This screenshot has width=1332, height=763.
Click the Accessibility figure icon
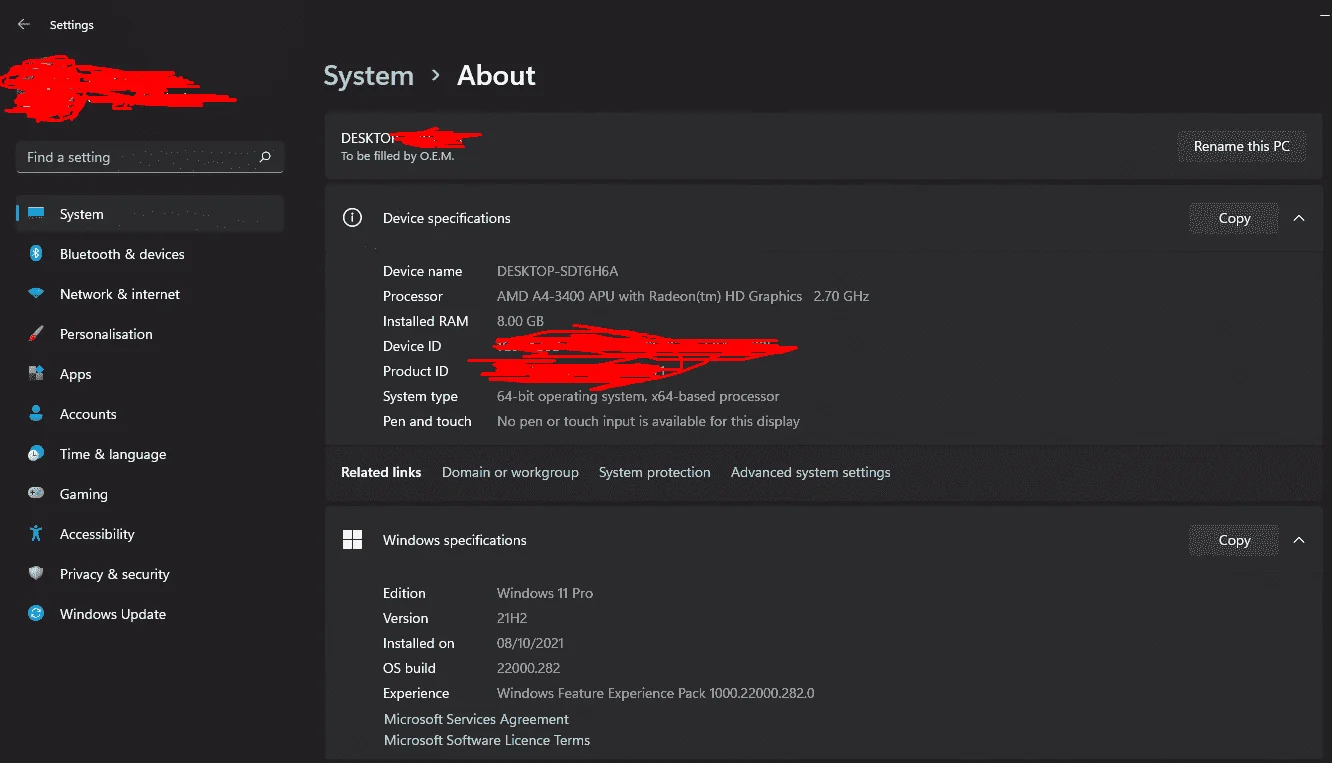(36, 534)
